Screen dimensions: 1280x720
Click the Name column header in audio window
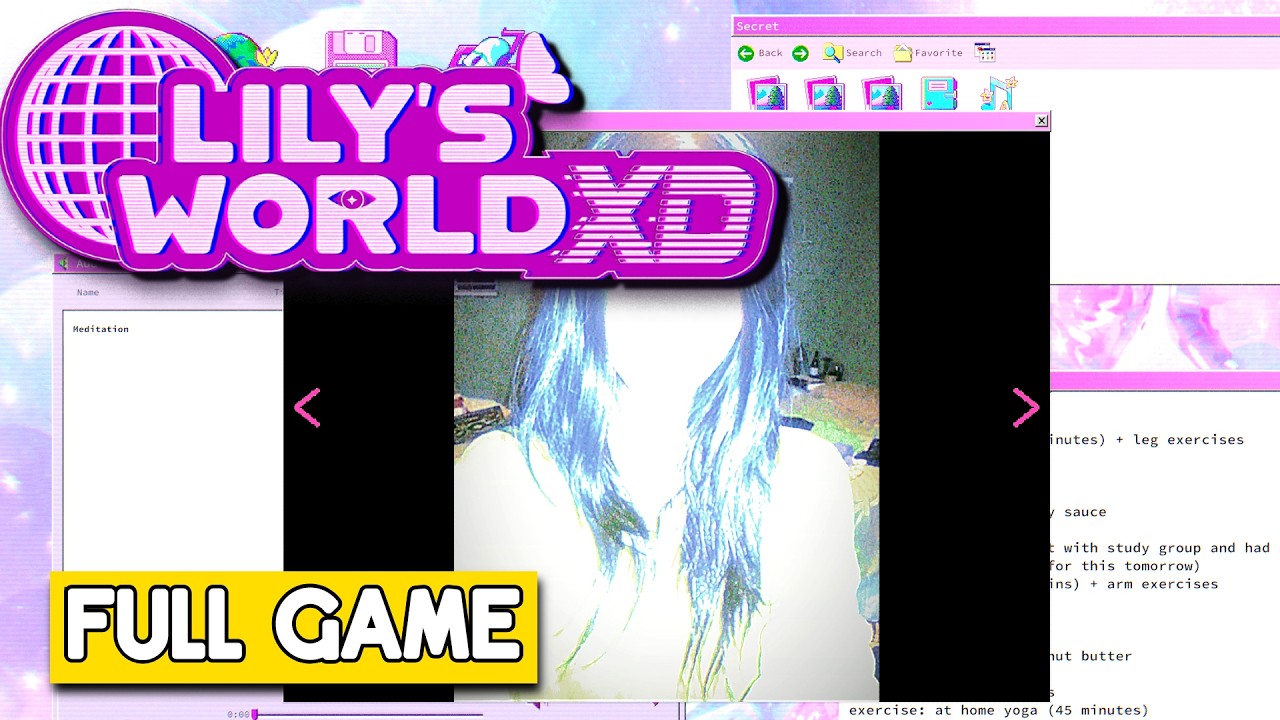88,293
